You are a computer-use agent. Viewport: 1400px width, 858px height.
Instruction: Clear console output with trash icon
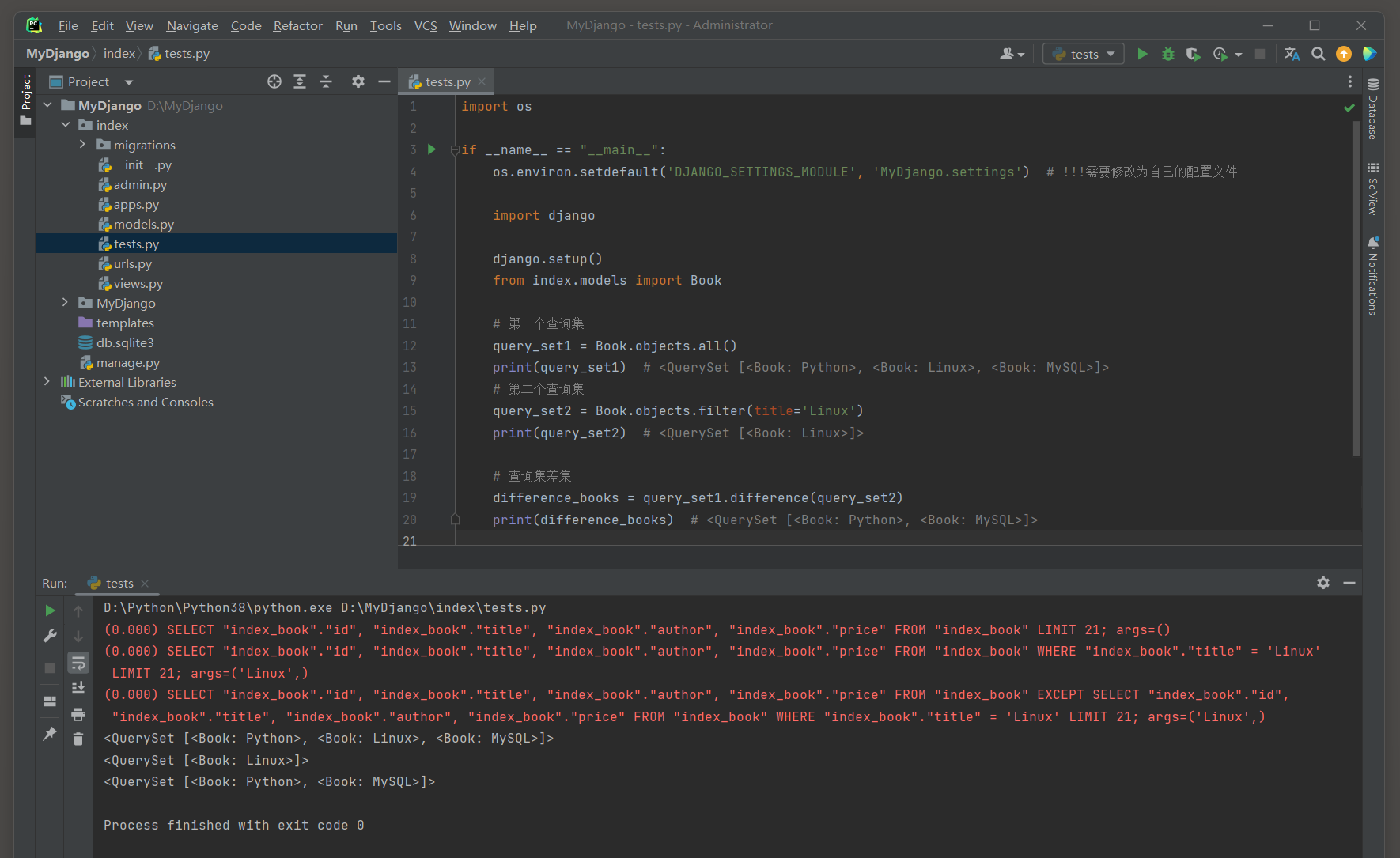click(x=78, y=739)
